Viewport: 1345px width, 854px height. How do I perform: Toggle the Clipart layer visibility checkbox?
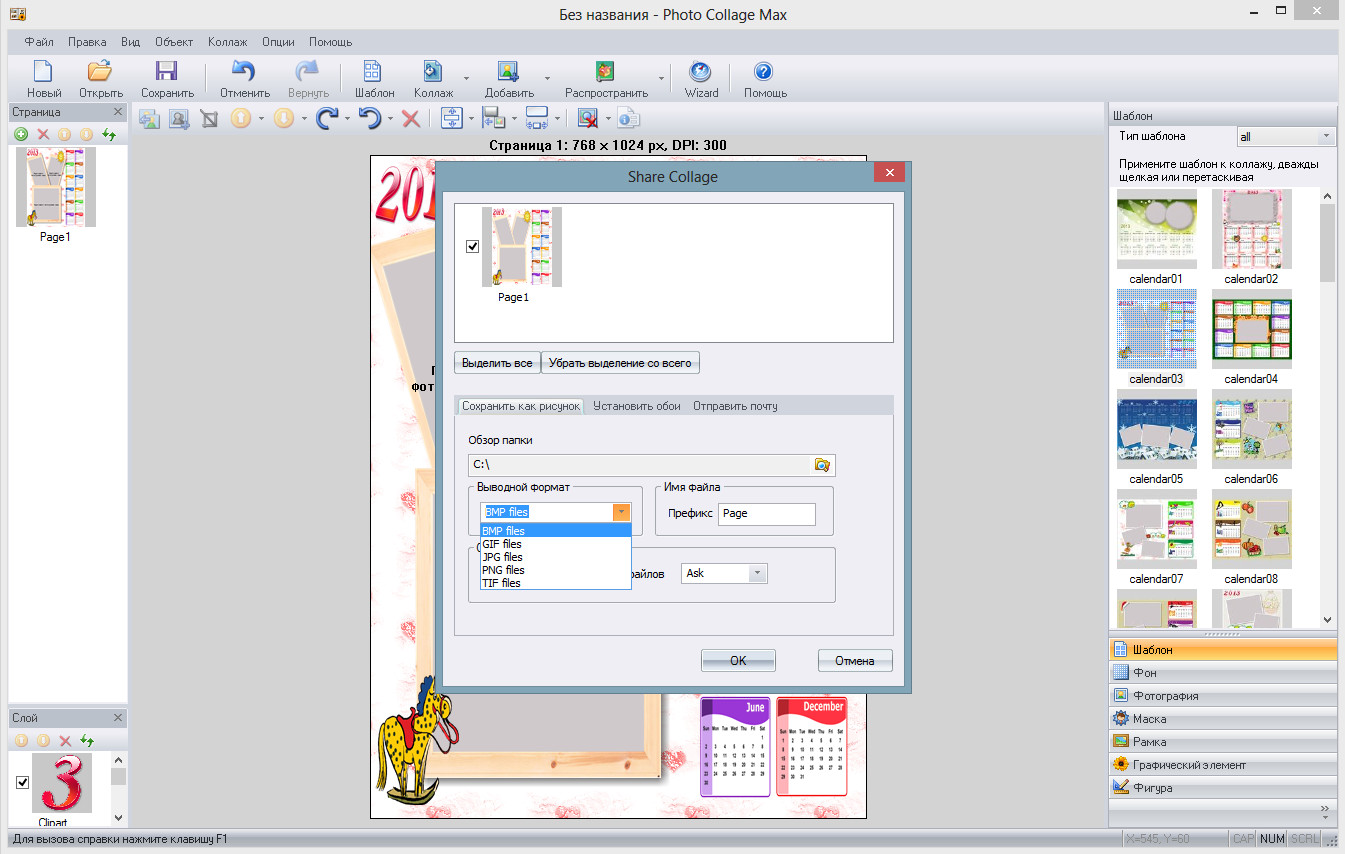[x=23, y=782]
